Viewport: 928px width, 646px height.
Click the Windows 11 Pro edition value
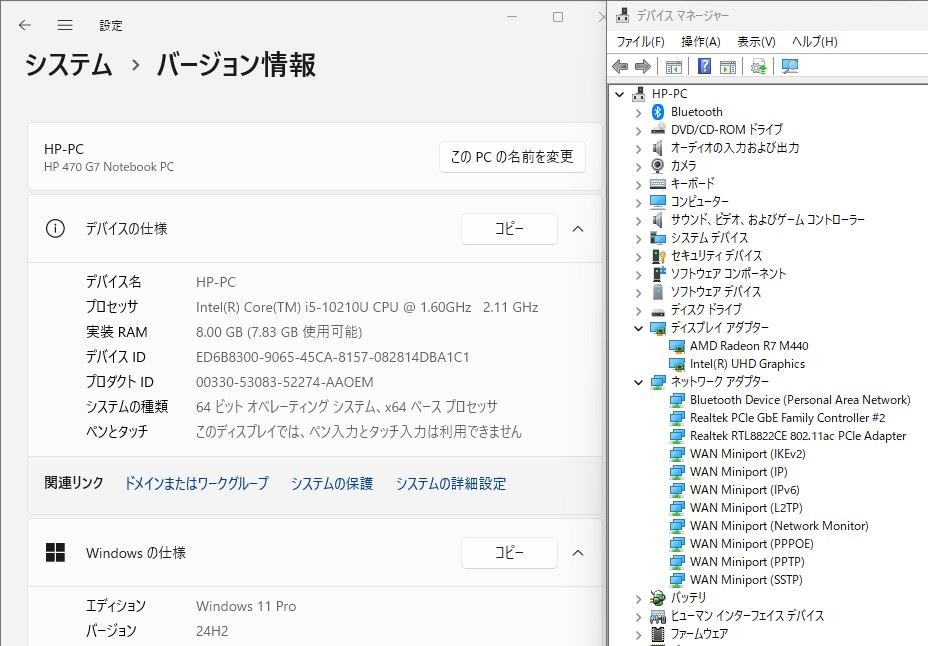pos(246,606)
